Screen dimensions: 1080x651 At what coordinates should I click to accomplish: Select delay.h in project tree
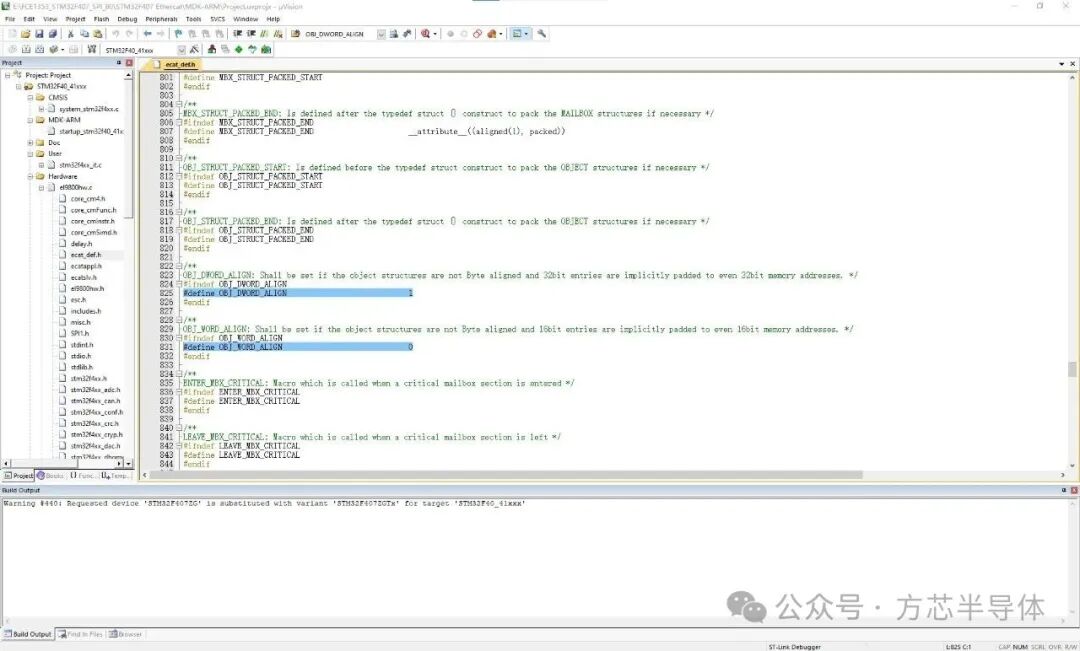[81, 244]
